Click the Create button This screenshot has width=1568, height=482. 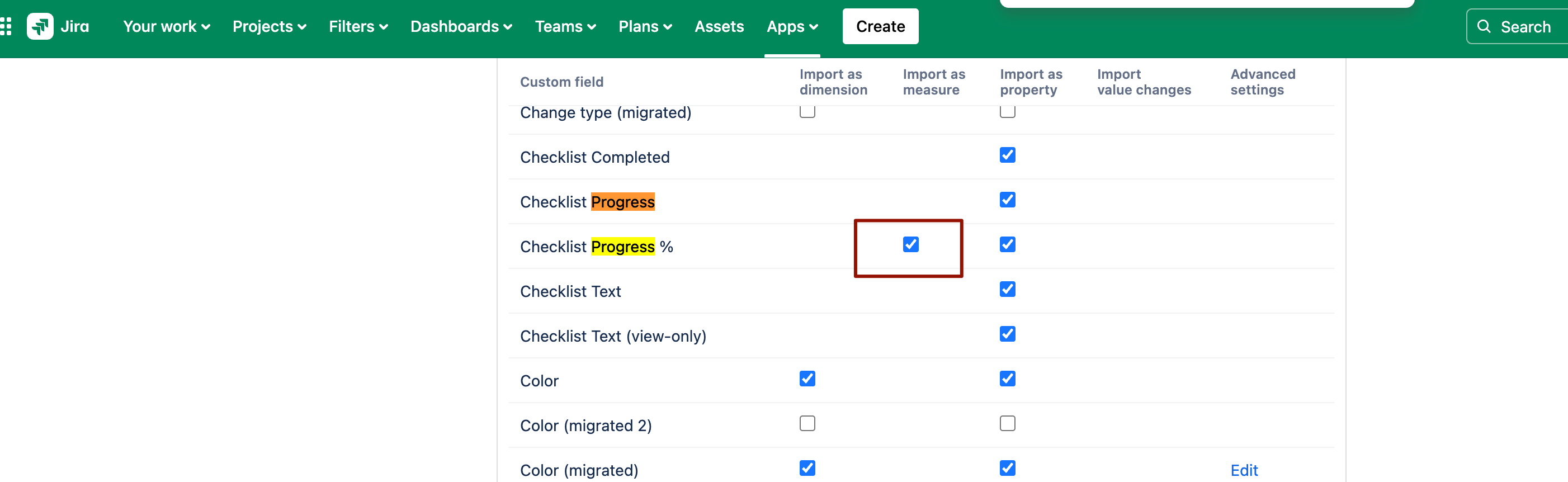pyautogui.click(x=880, y=26)
